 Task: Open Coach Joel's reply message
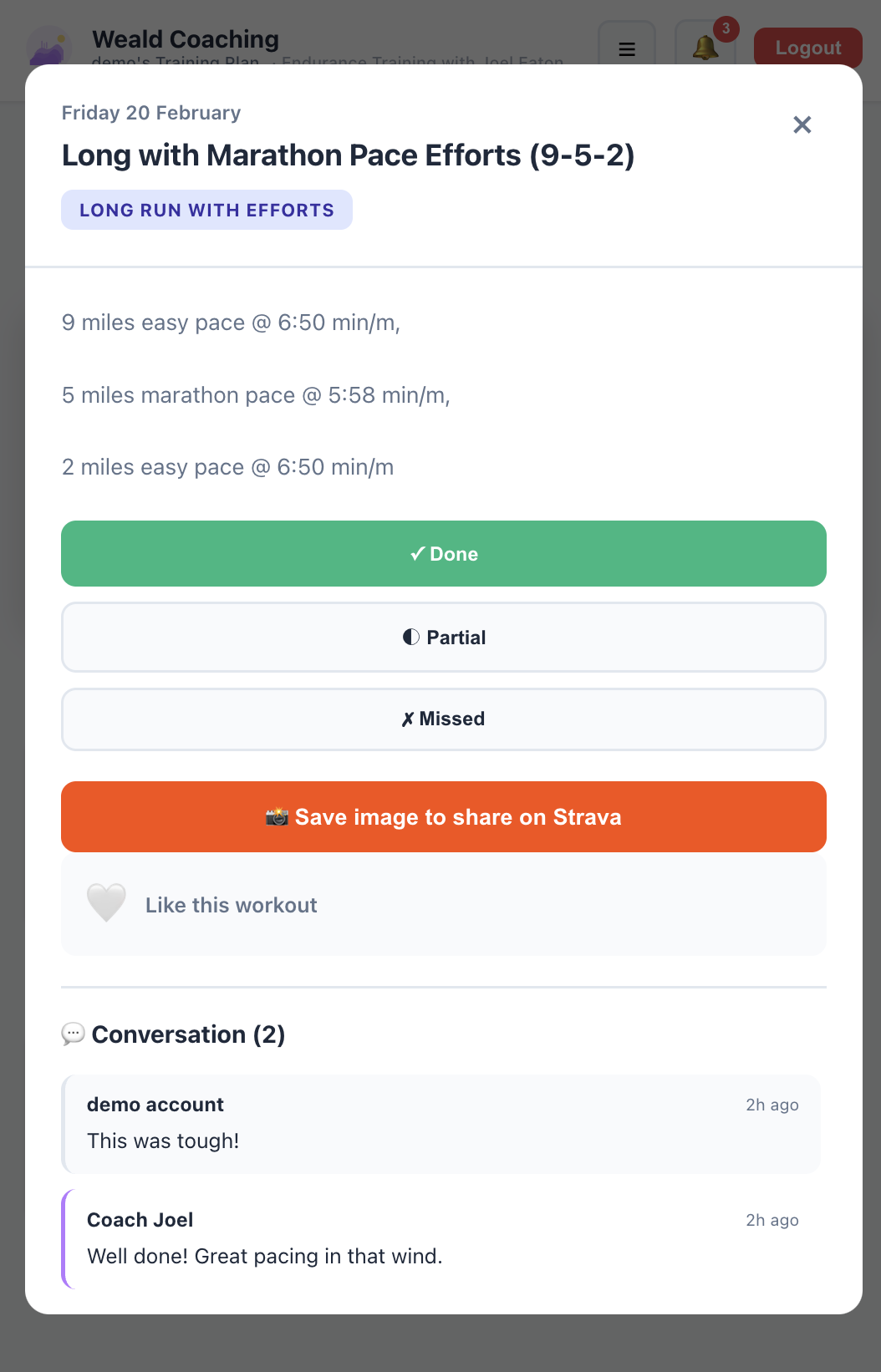tap(441, 1239)
